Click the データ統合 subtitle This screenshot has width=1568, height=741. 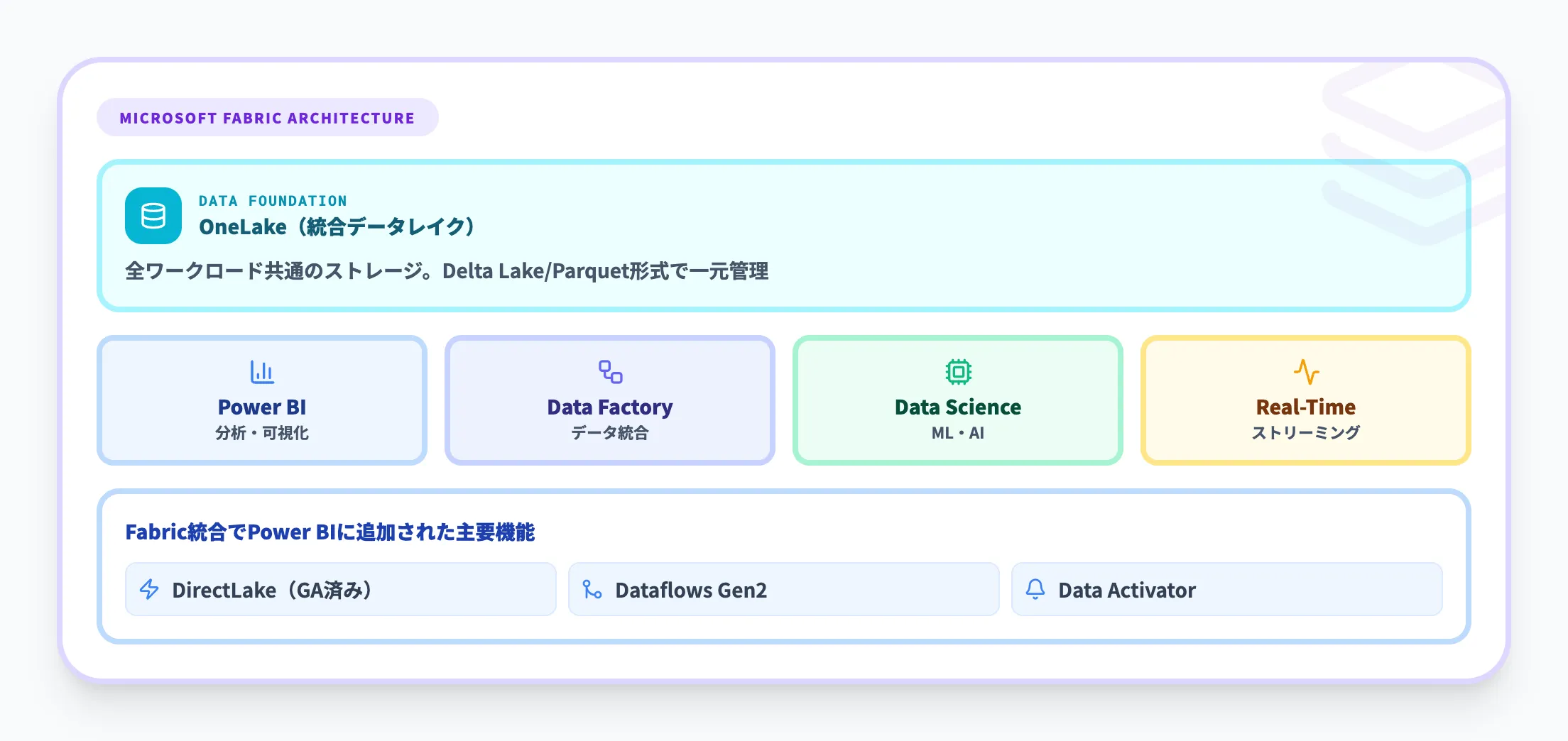[610, 433]
